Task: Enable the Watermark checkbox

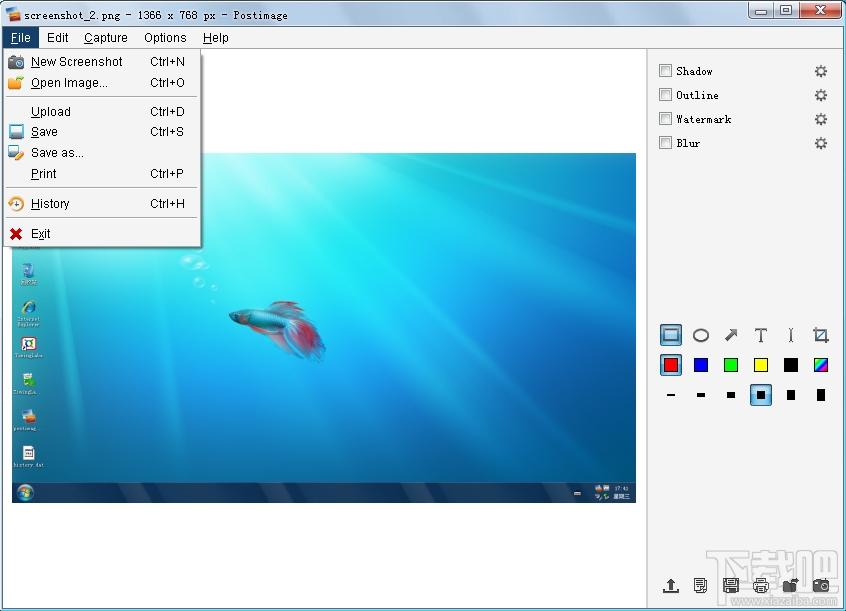Action: tap(665, 119)
